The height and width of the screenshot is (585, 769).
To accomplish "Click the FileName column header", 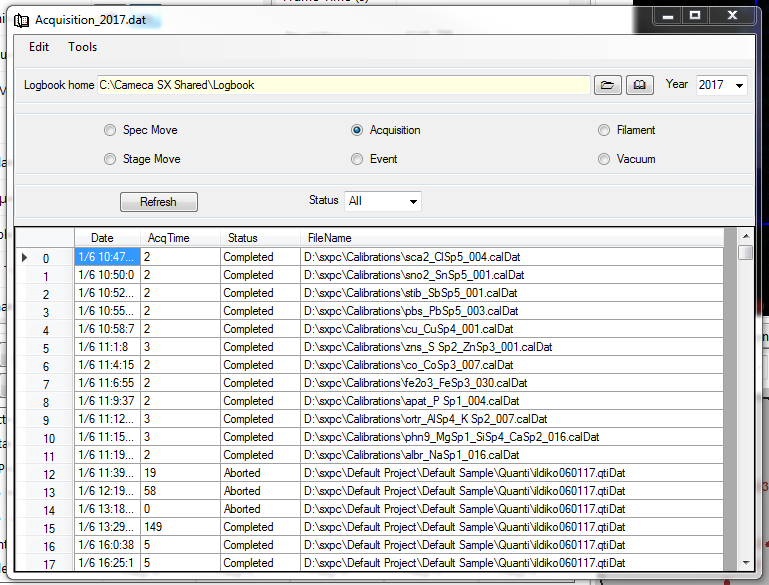I will pos(329,238).
